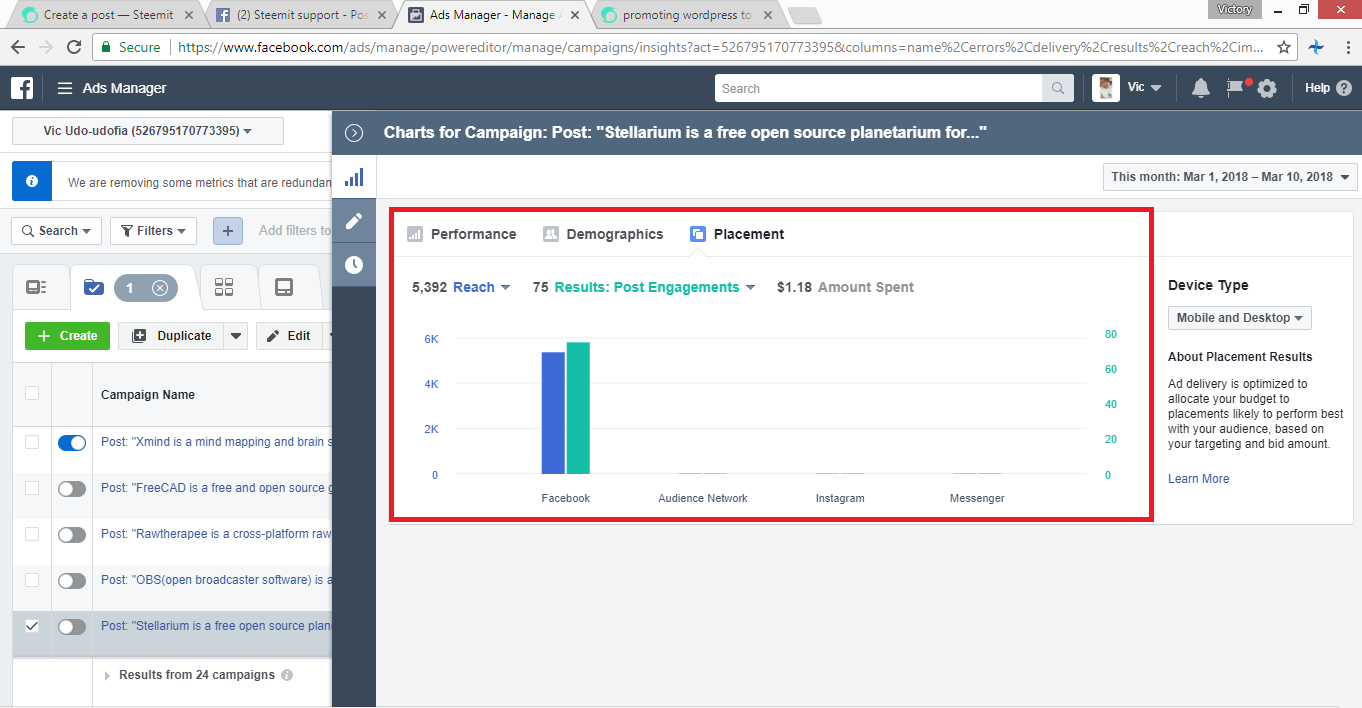Collapse charts panel with arrow icon
Viewport: 1362px width, 708px height.
[x=353, y=132]
